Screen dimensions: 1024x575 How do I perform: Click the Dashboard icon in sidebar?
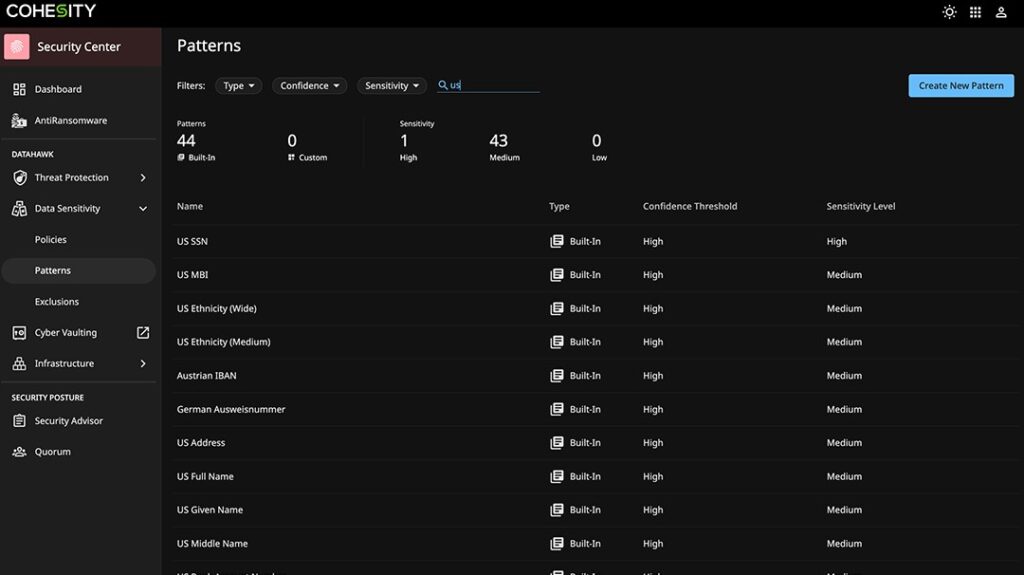point(19,89)
